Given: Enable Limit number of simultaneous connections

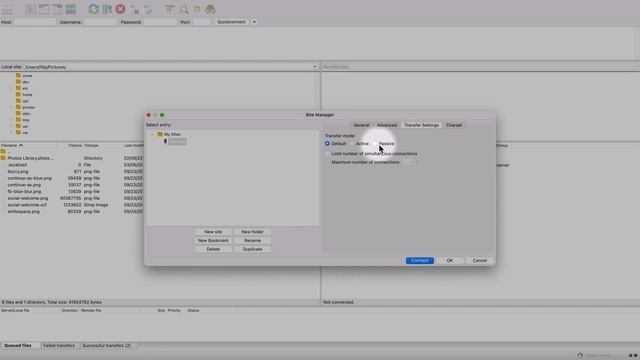Looking at the screenshot, I should tap(327, 154).
